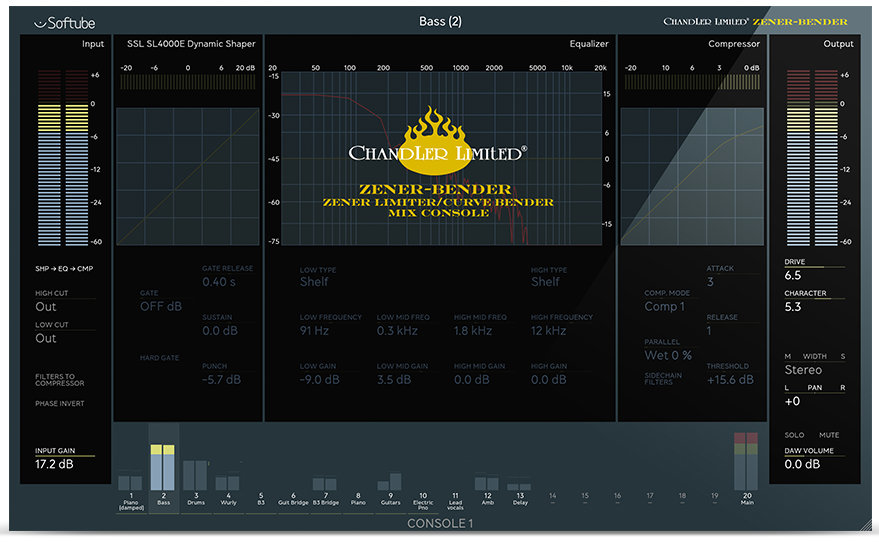Viewport: 879px width, 542px height.
Task: Click the Parallel 'Wet 0 %' value
Action: click(x=668, y=355)
